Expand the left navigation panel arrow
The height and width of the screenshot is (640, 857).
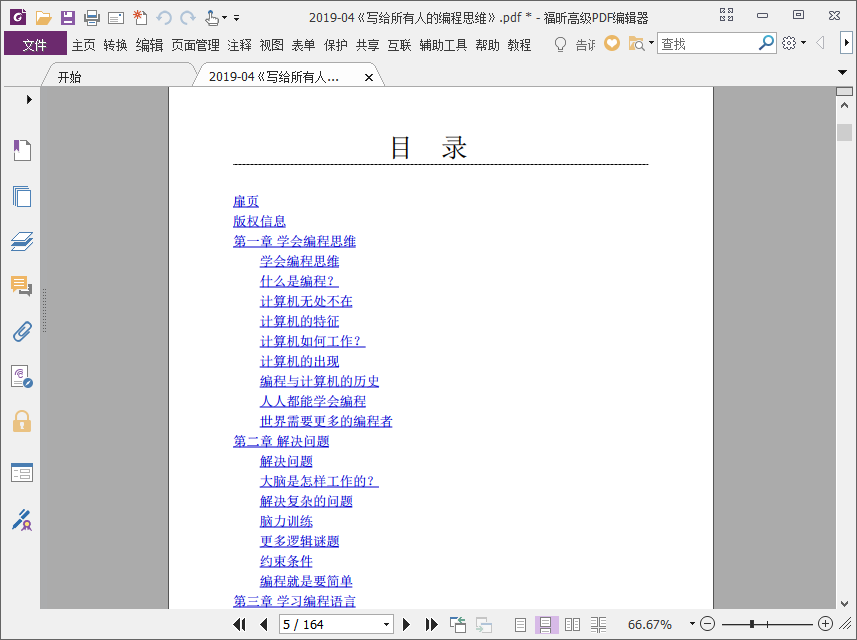(x=29, y=99)
